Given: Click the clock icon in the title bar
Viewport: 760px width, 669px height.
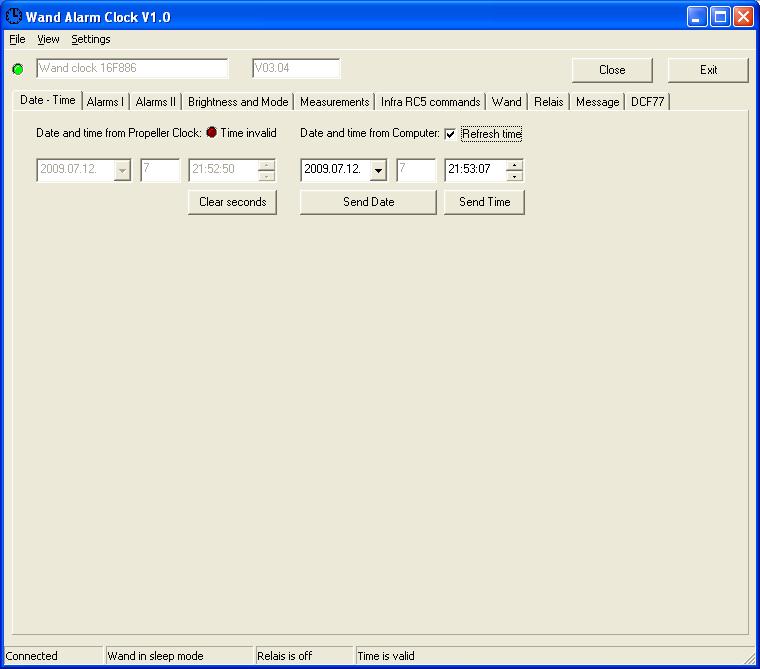Looking at the screenshot, I should (14, 16).
